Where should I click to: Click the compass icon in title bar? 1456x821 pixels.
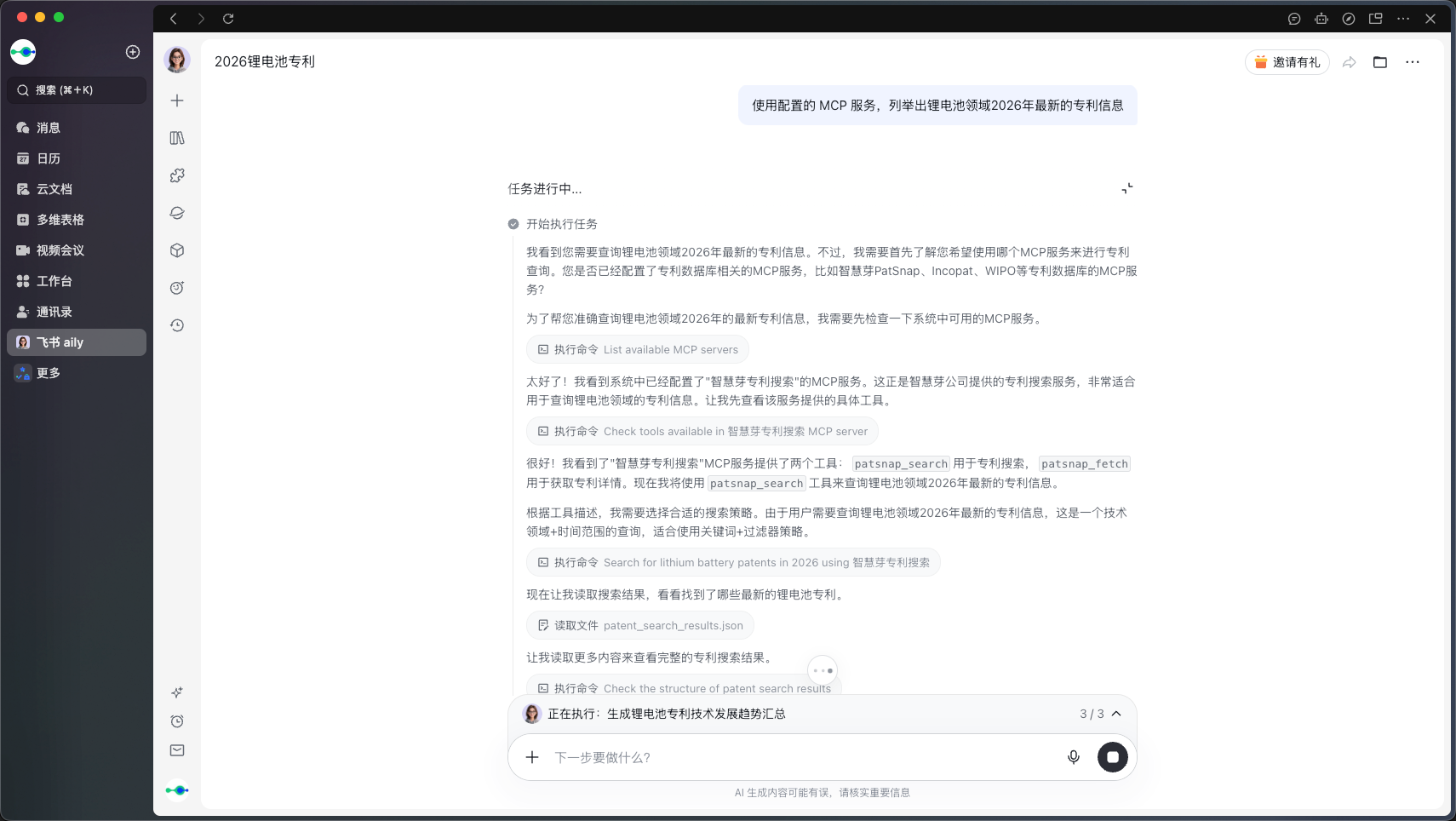(1349, 19)
